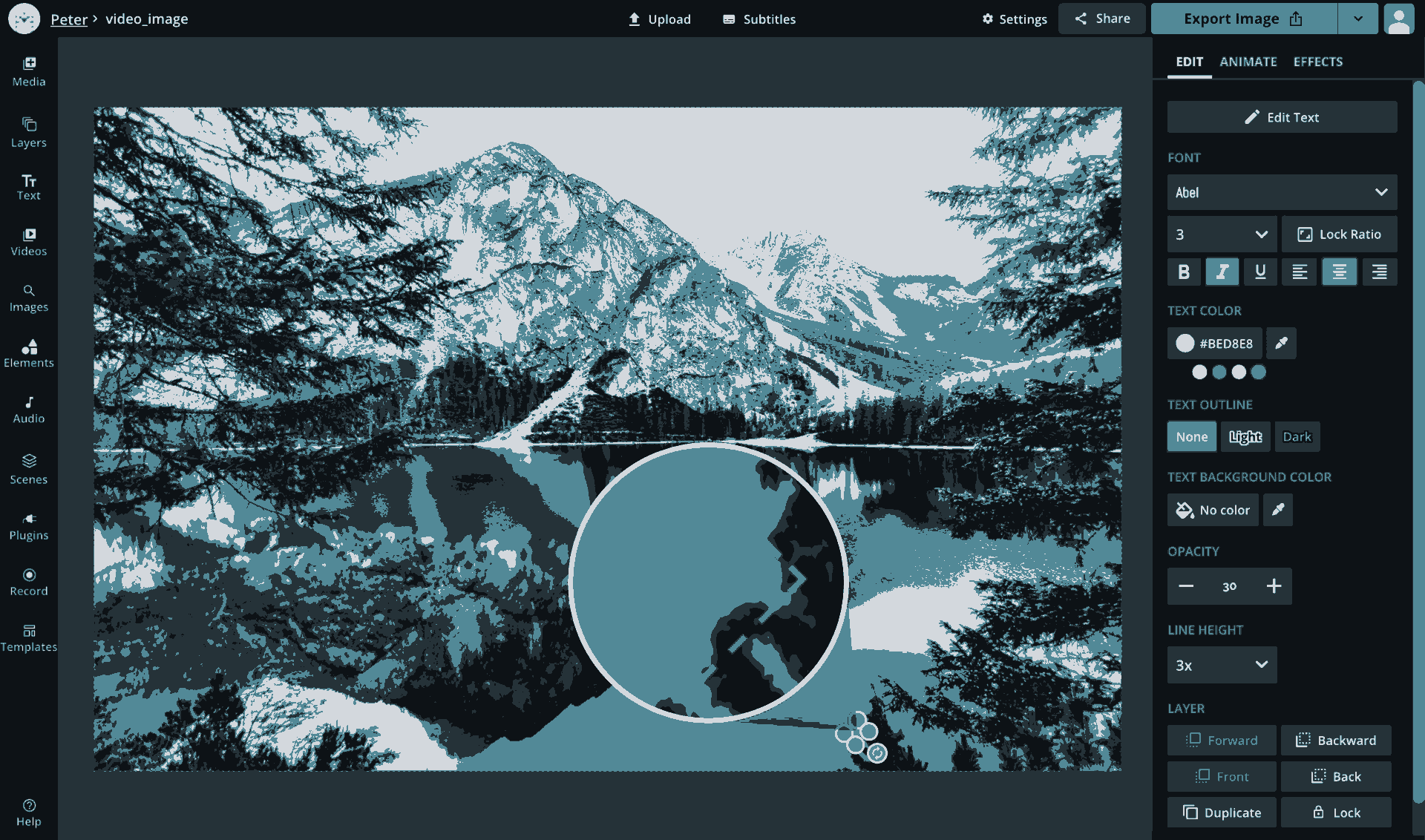Toggle italic text formatting
This screenshot has height=840, width=1425.
tap(1222, 272)
